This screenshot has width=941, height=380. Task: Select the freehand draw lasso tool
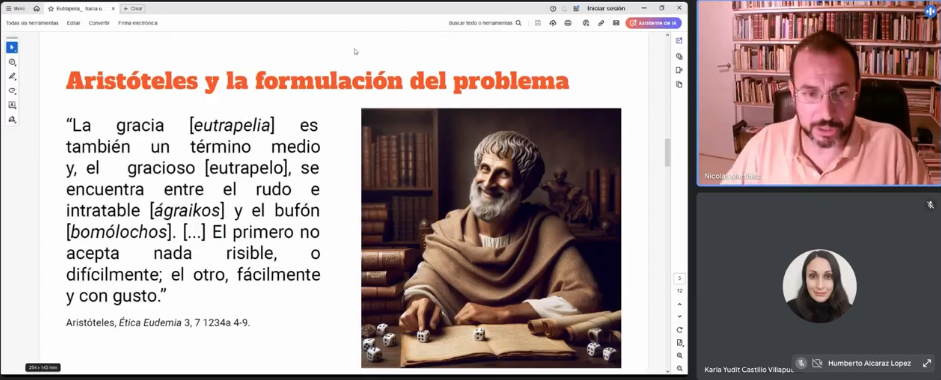[12, 91]
